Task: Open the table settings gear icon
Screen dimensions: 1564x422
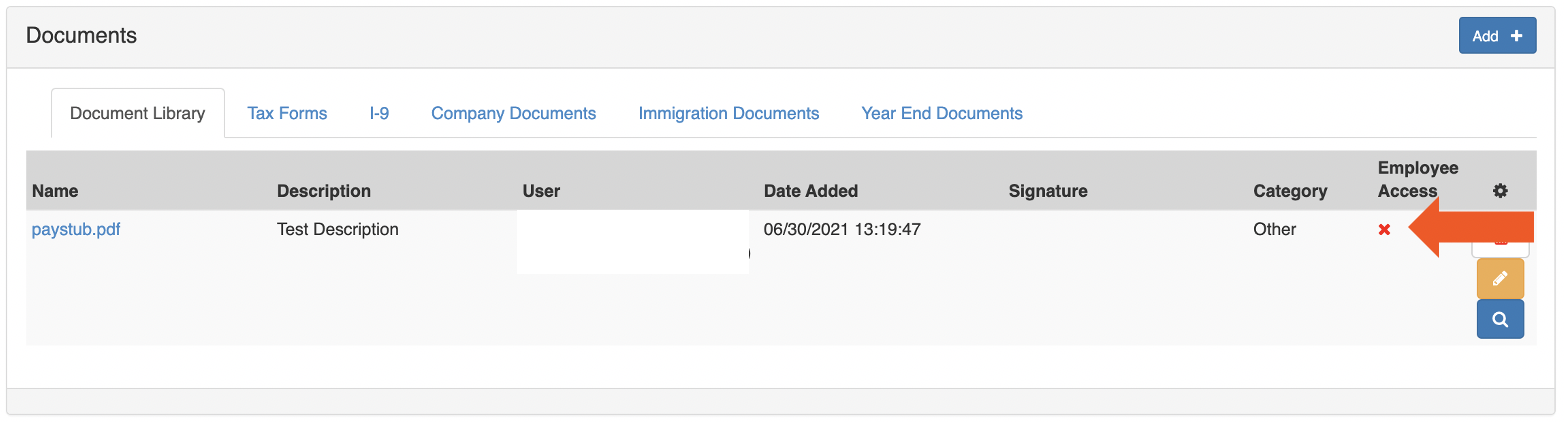Action: click(x=1500, y=190)
